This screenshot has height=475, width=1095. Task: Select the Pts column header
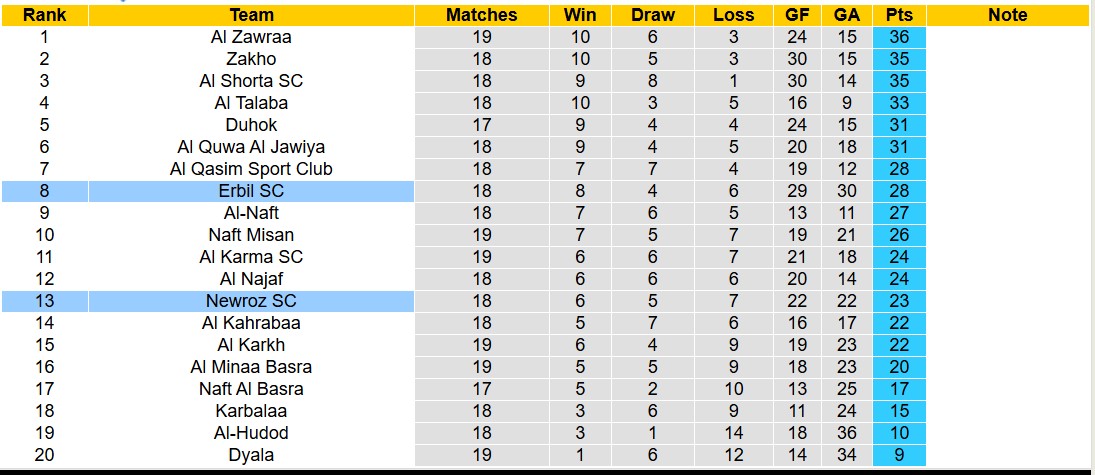pyautogui.click(x=898, y=15)
